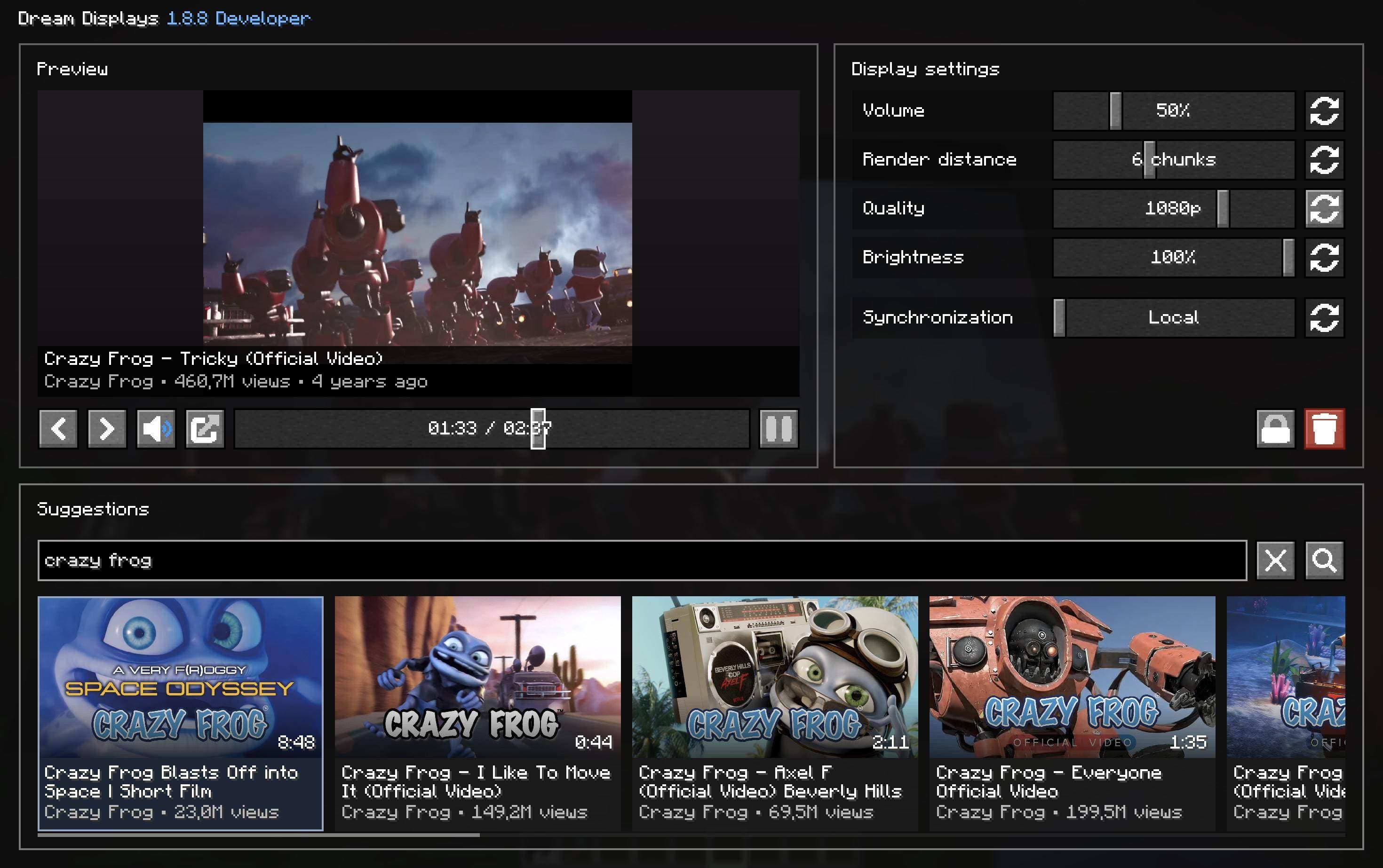Click the video timeline seek bar
Viewport: 1383px width, 868px height.
click(x=492, y=428)
